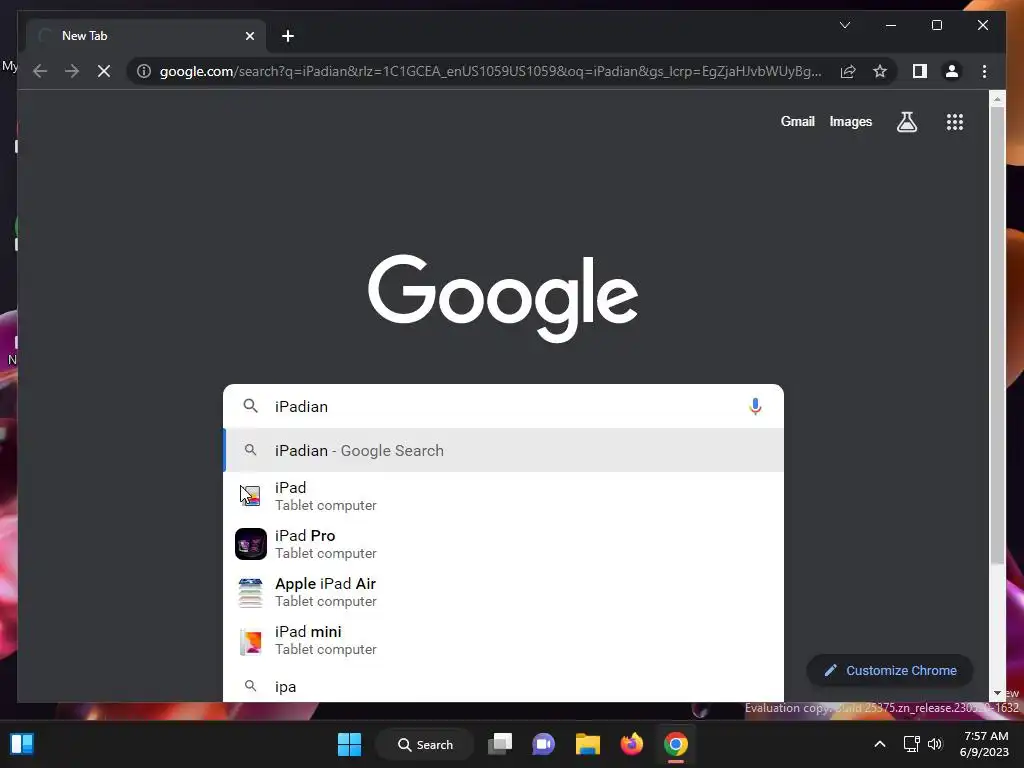Open a new tab with plus button
Image resolution: width=1024 pixels, height=768 pixels.
[x=288, y=36]
